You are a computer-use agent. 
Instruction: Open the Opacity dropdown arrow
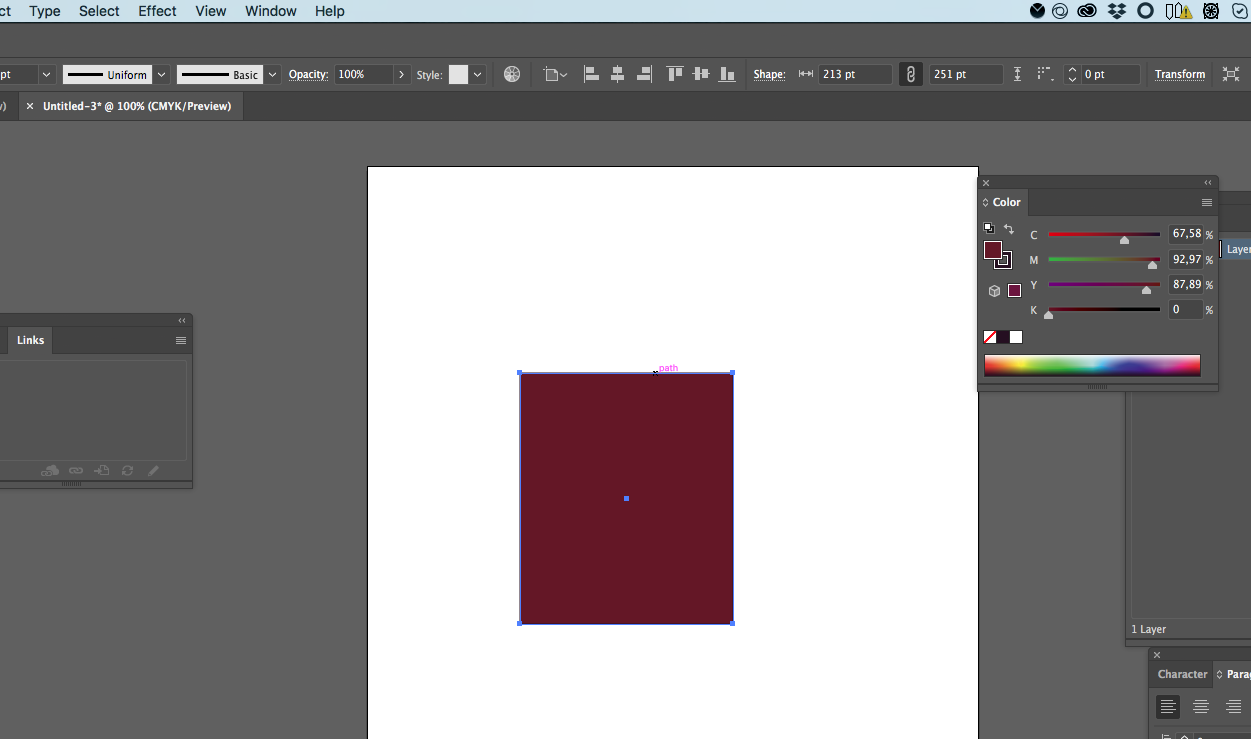click(401, 74)
